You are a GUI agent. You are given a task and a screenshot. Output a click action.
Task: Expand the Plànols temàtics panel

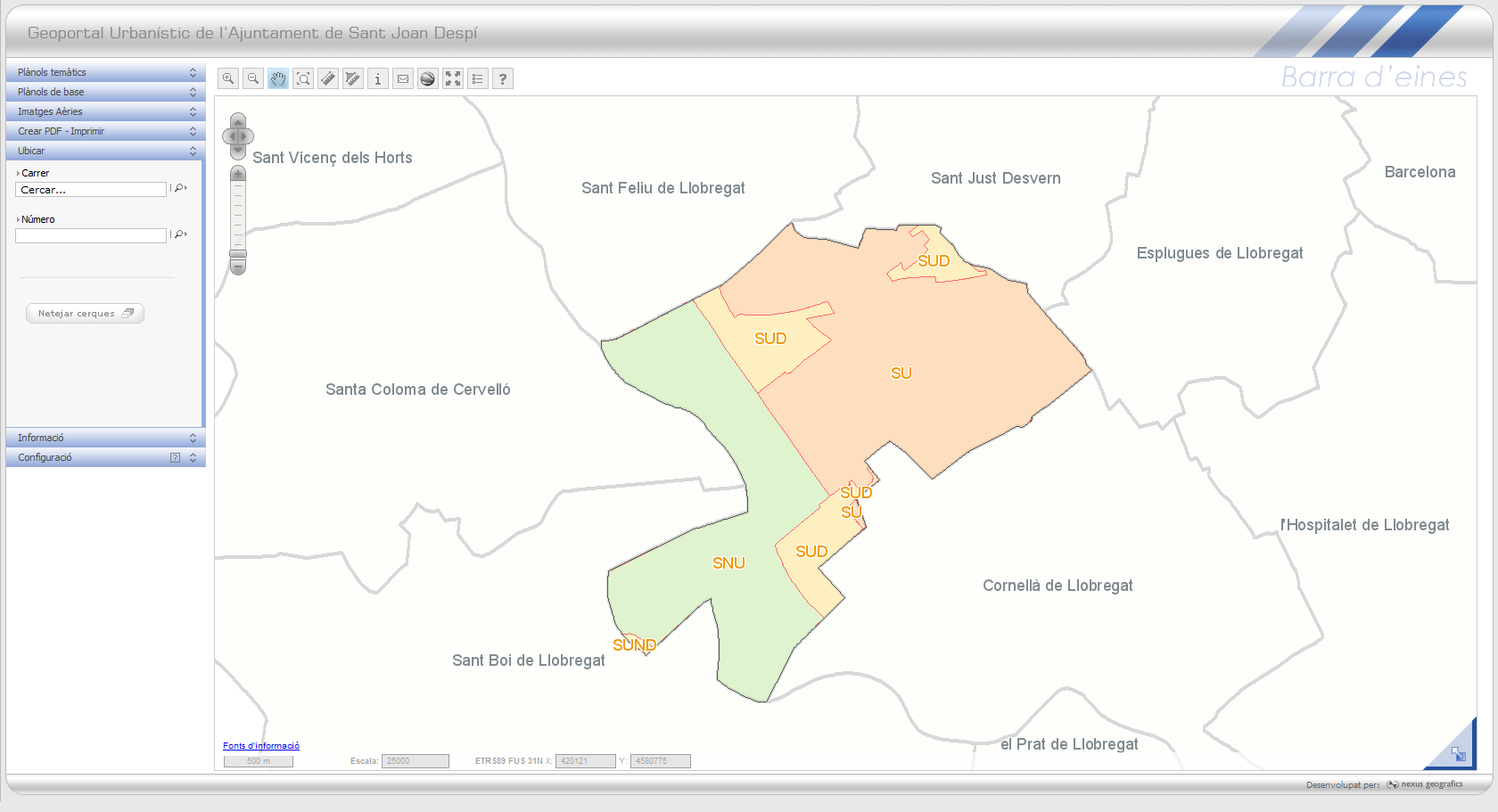click(x=105, y=72)
